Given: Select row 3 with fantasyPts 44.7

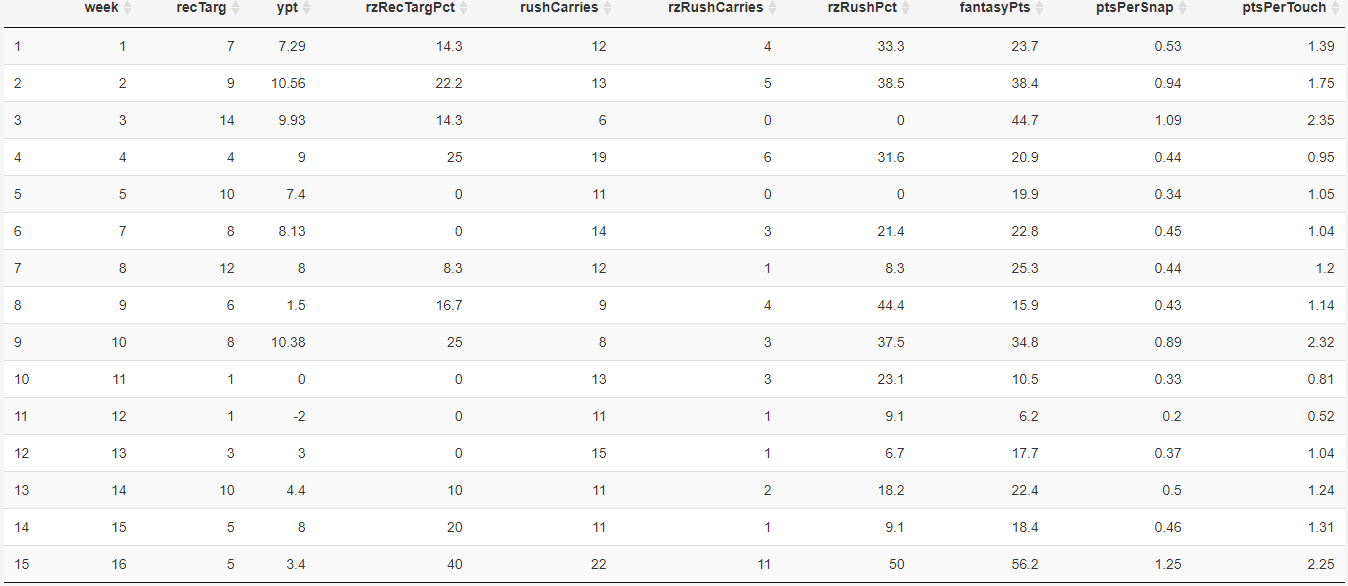Looking at the screenshot, I should click(x=674, y=120).
